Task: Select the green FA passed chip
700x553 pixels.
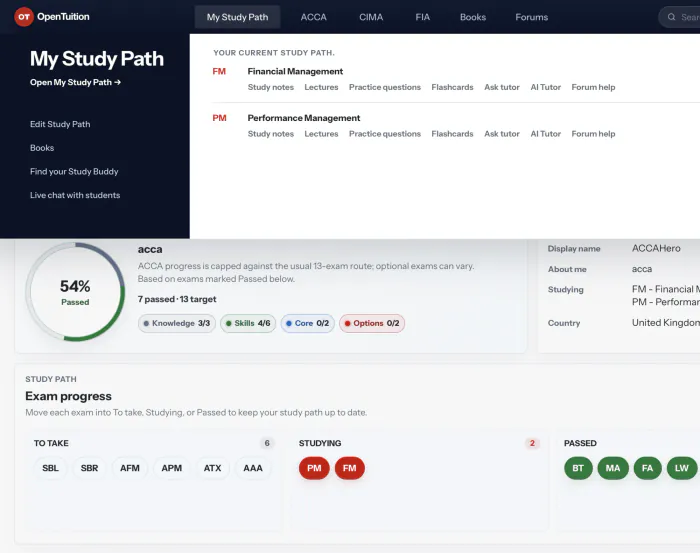Action: pyautogui.click(x=647, y=468)
